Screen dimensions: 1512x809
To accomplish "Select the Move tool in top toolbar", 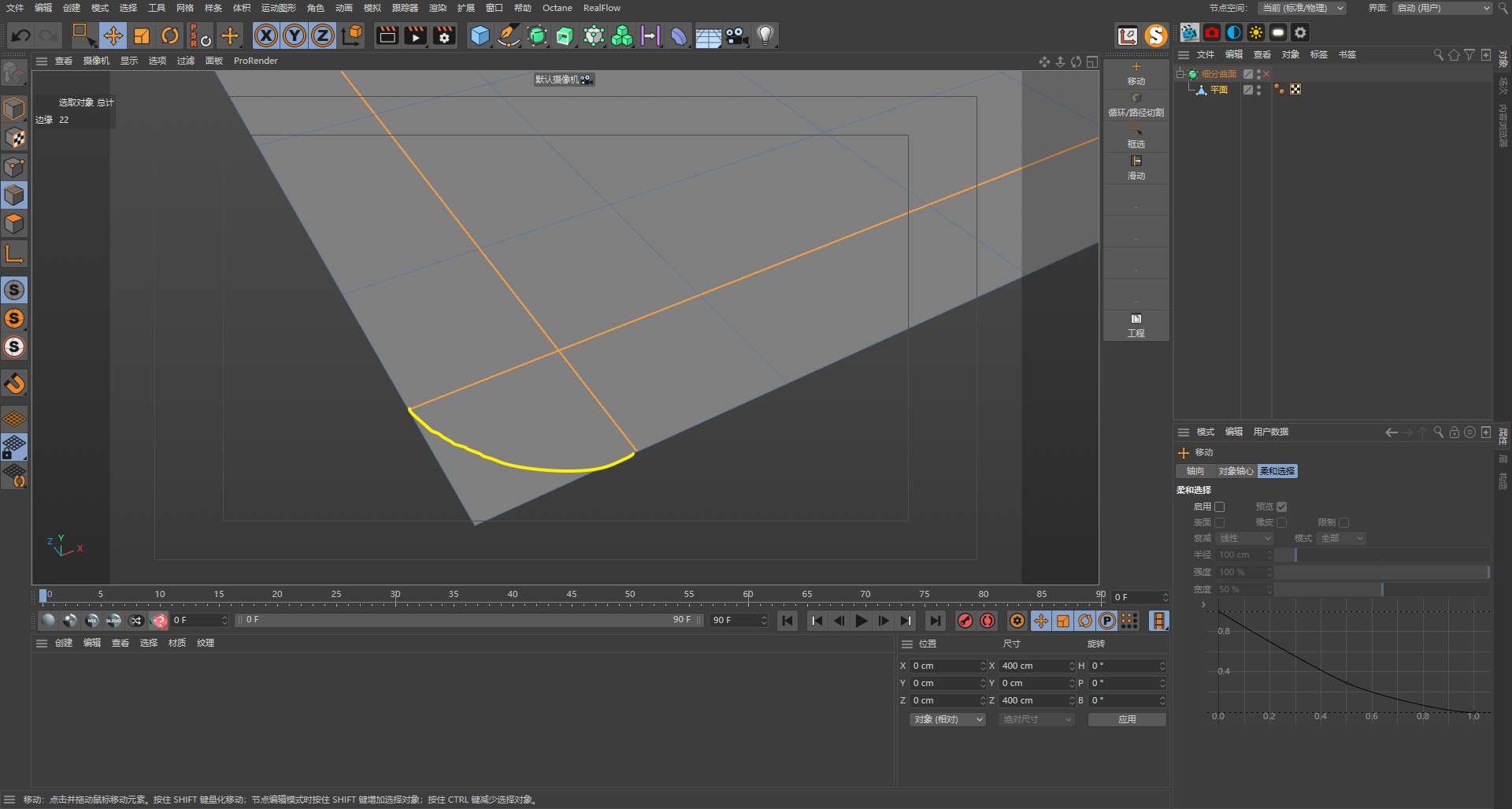I will coord(113,35).
